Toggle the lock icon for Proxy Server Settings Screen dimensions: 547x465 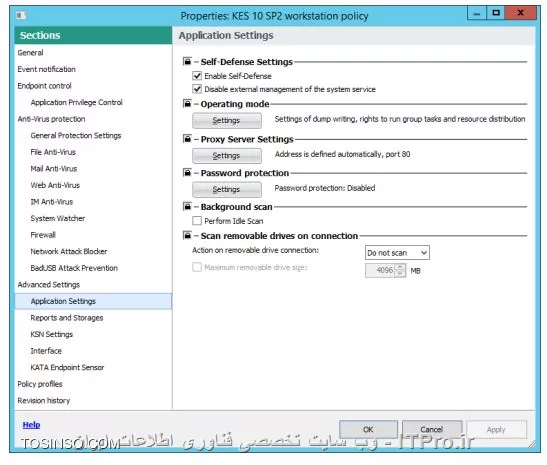click(187, 139)
